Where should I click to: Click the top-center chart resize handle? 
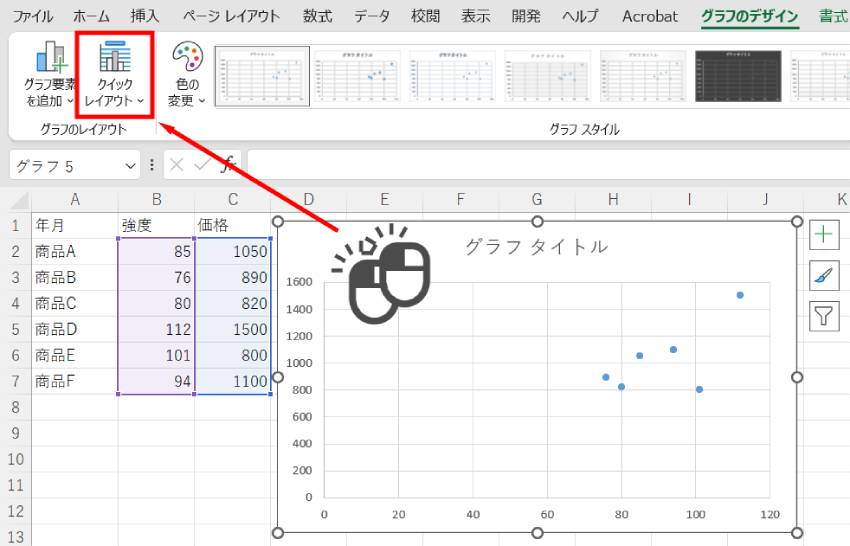point(537,221)
